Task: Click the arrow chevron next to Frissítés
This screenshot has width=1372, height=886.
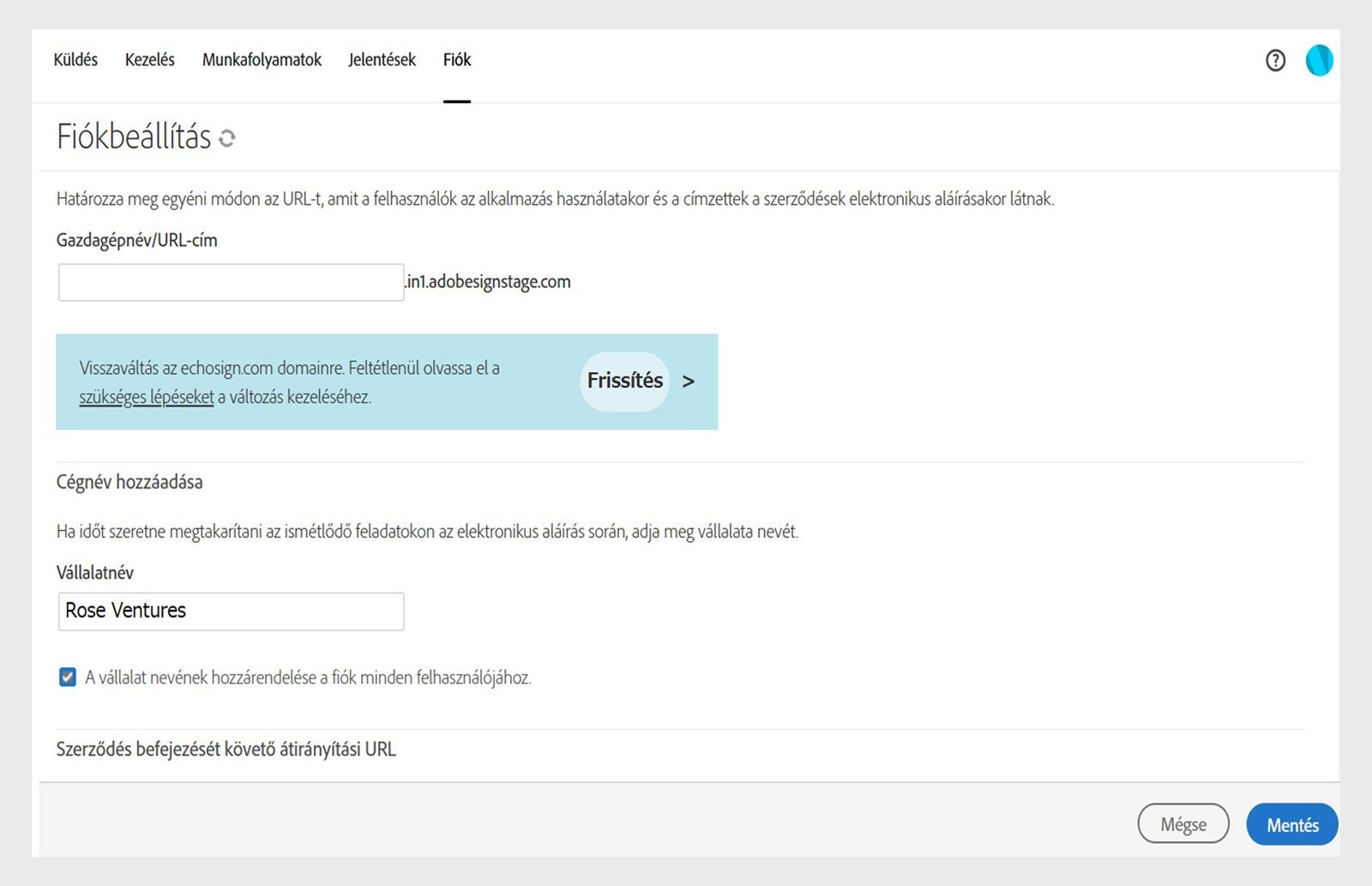Action: point(688,382)
